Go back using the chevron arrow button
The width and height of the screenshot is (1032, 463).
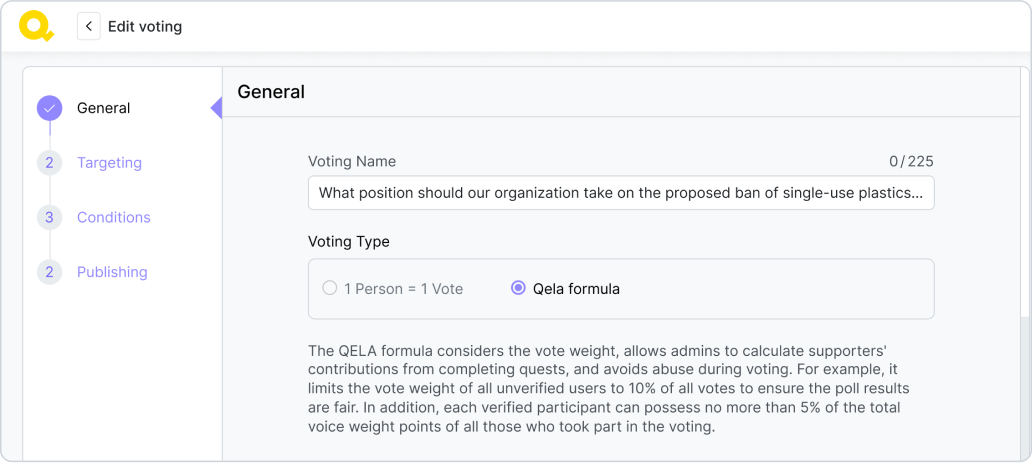(x=89, y=27)
